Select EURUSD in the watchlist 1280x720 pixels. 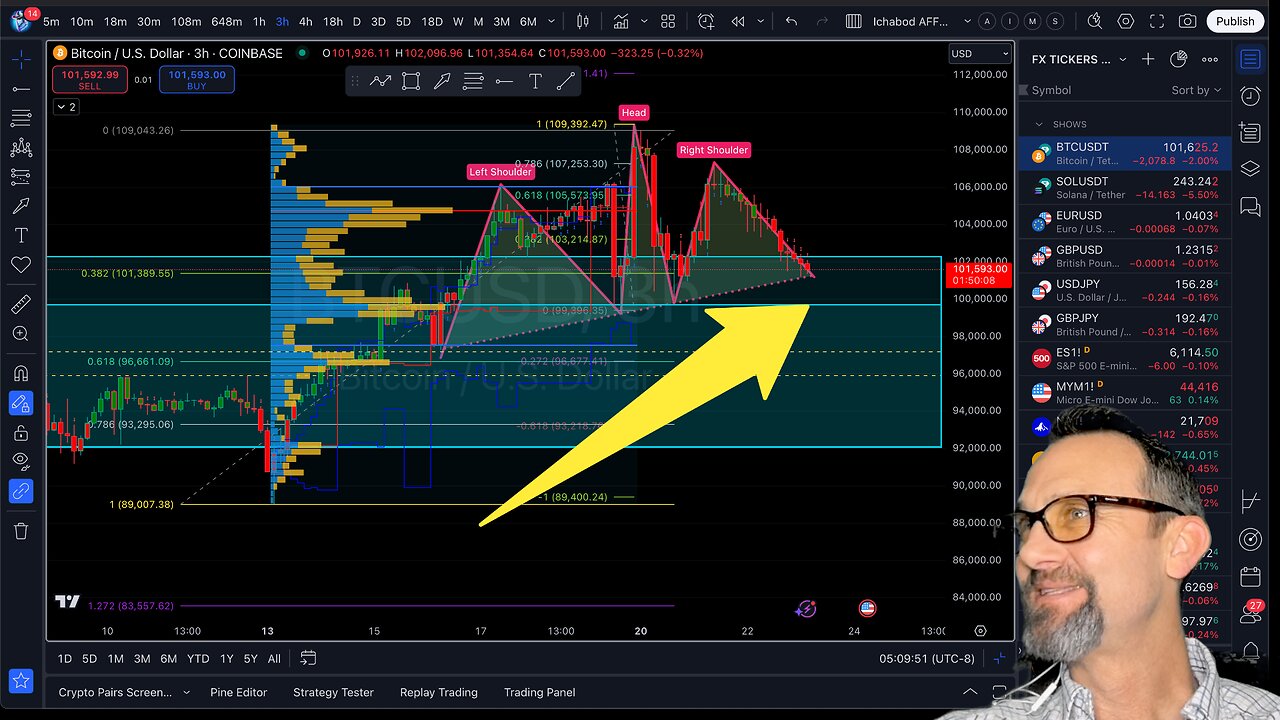coord(1125,221)
